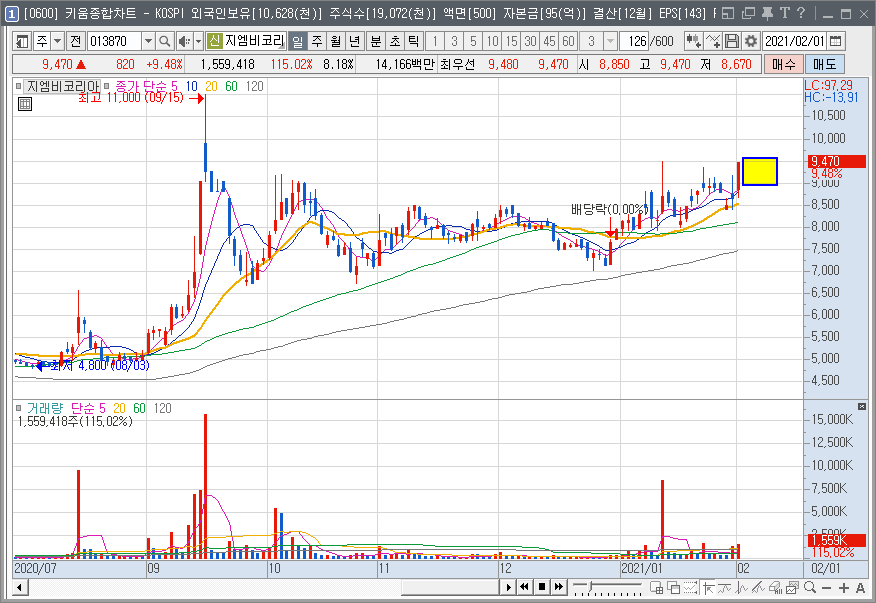Click the red 매수 buy button

coord(783,64)
